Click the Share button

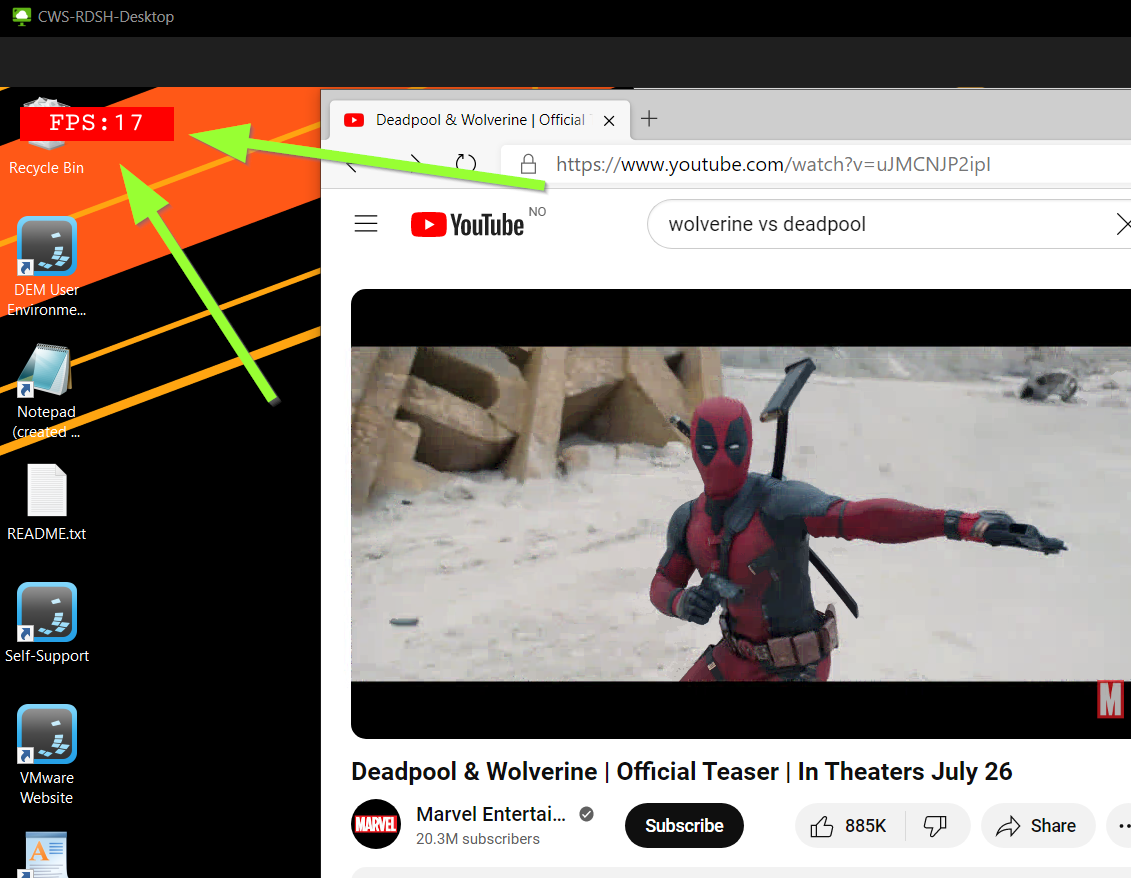1037,826
